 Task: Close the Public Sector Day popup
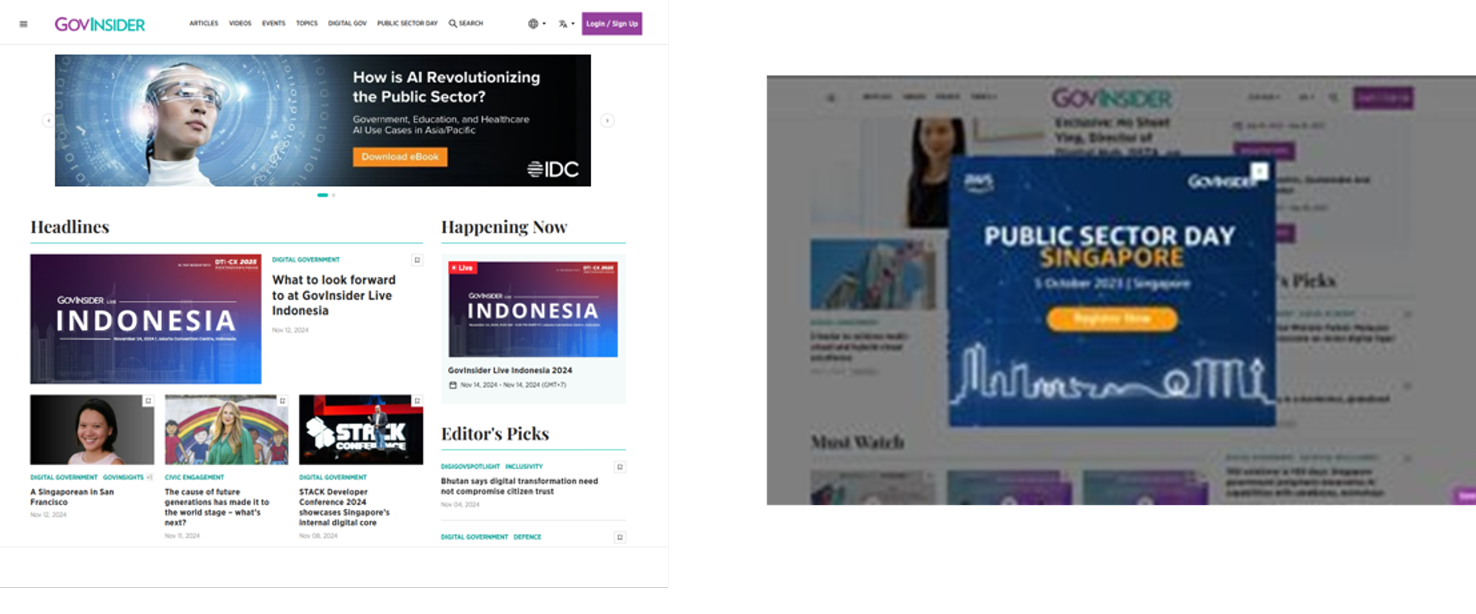pyautogui.click(x=1259, y=172)
